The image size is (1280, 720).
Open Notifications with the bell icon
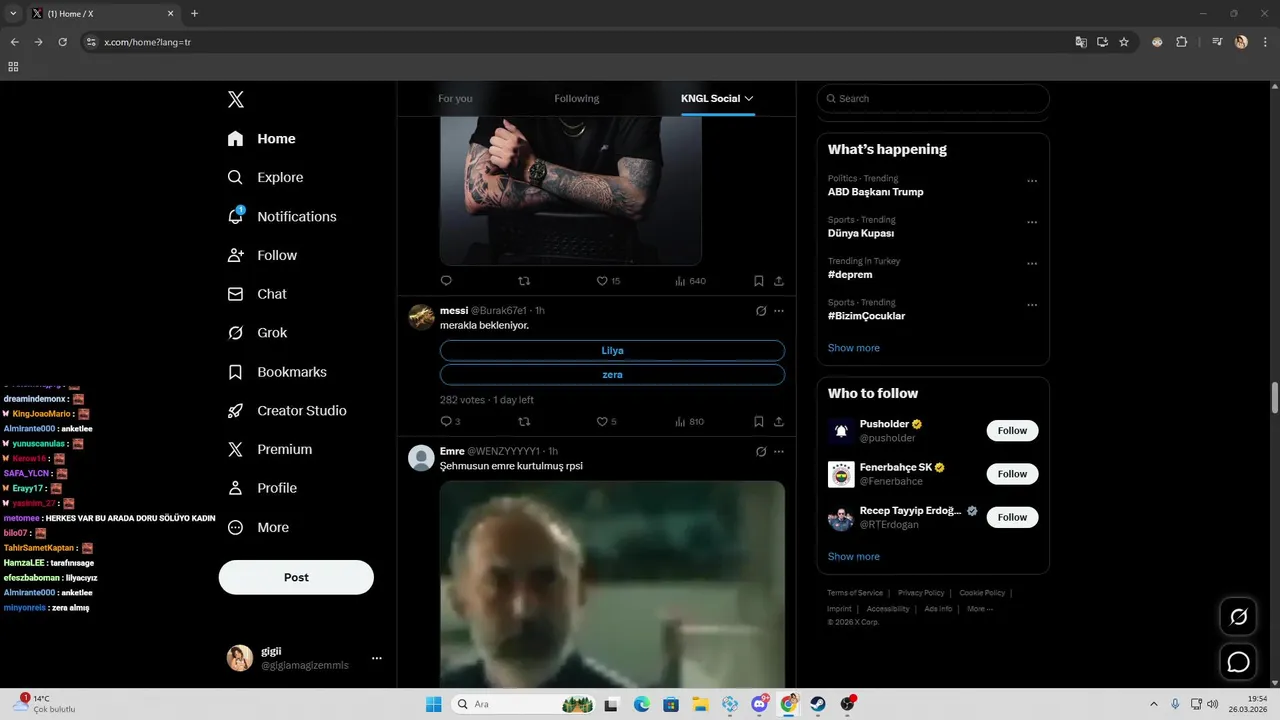coord(282,216)
